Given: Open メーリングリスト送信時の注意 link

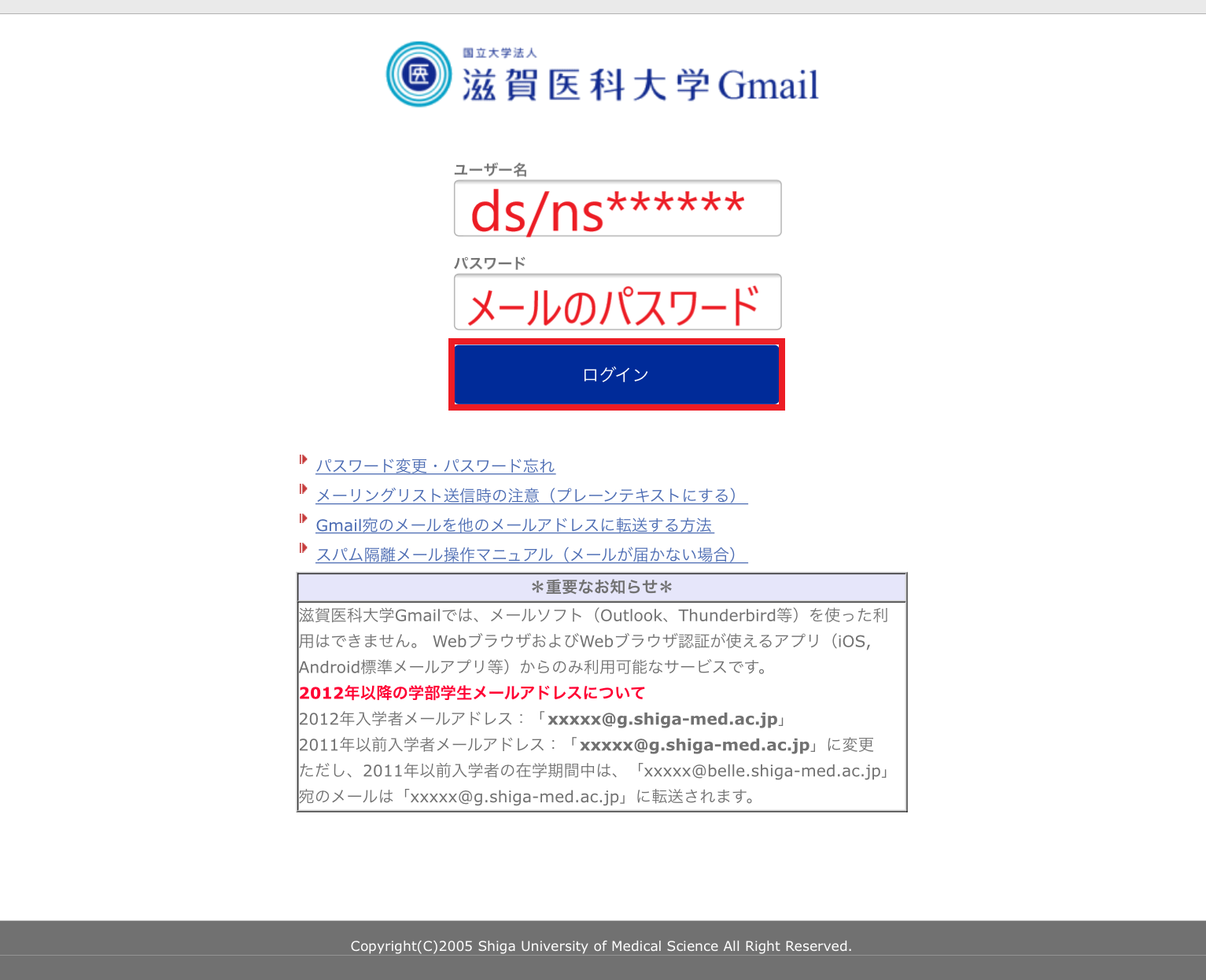Looking at the screenshot, I should pos(531,496).
